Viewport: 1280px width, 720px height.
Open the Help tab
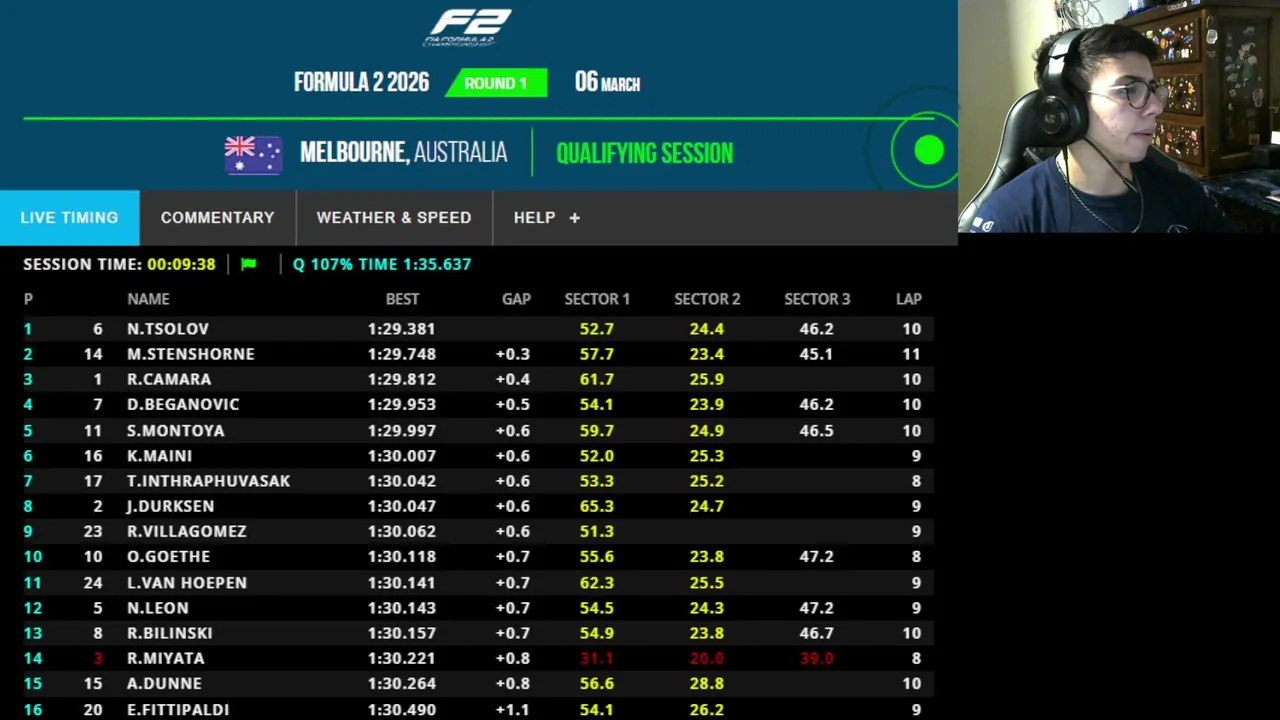coord(546,217)
